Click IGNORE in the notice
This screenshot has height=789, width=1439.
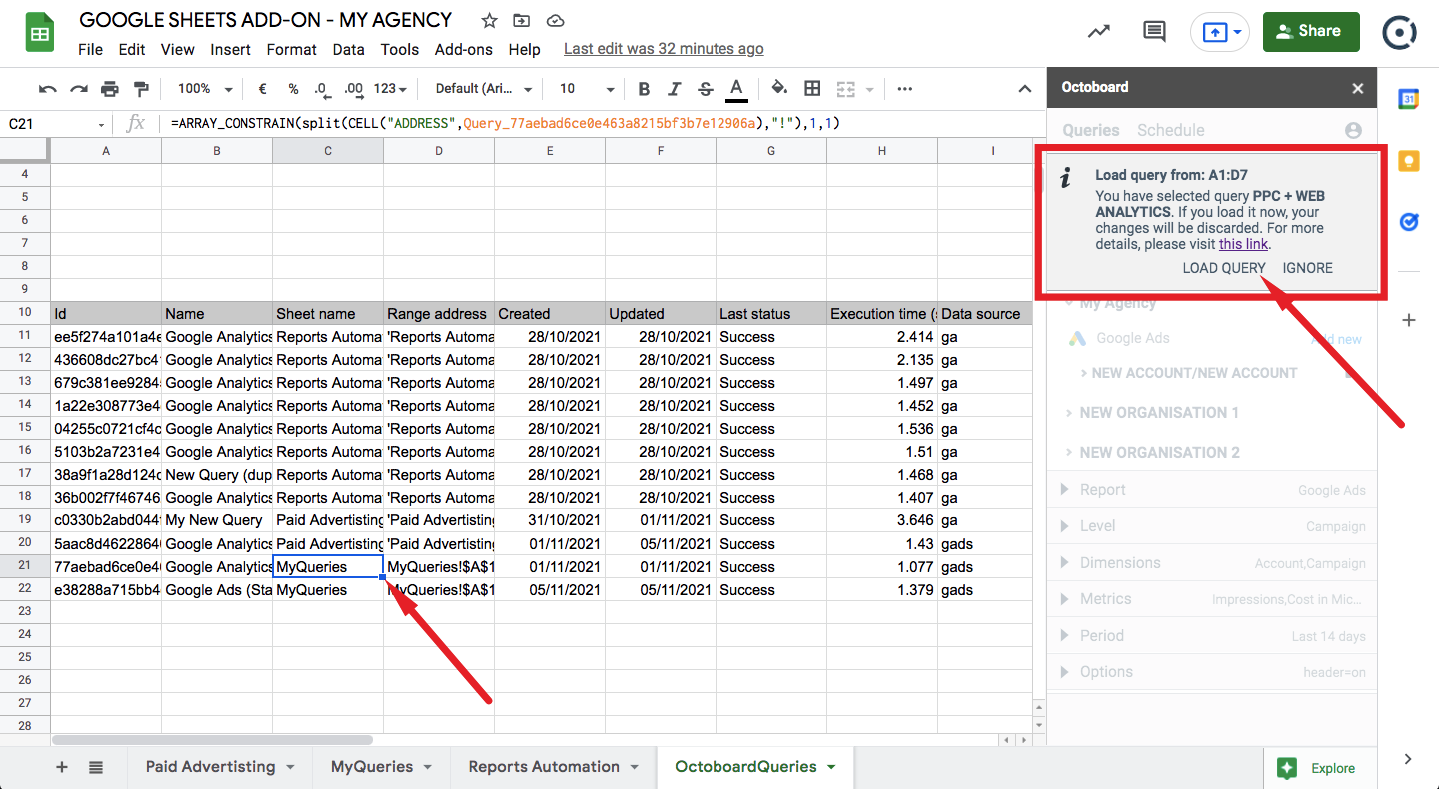1308,268
